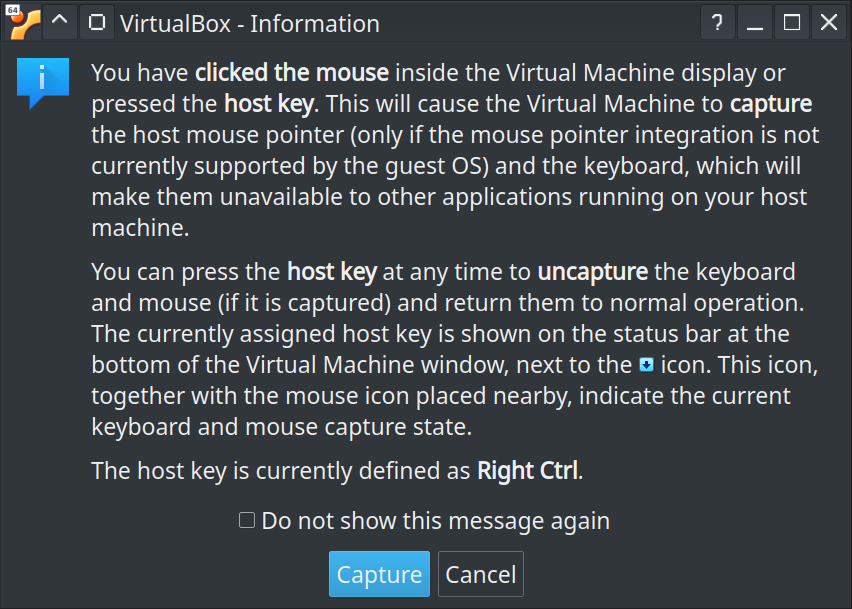
Task: Click the keep-above arrow button in title bar
Action: pos(59,22)
